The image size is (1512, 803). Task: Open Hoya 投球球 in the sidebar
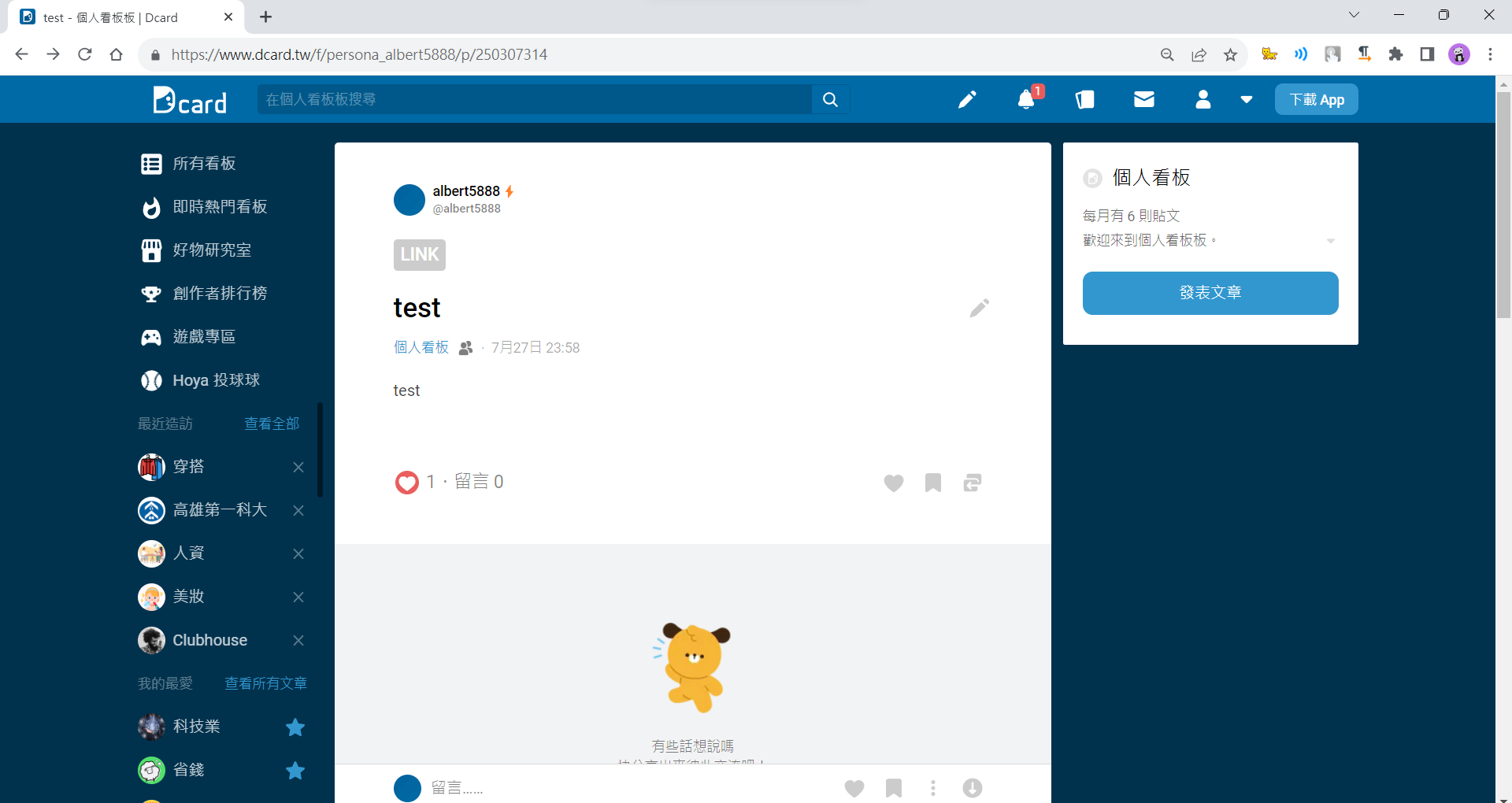pyautogui.click(x=200, y=380)
